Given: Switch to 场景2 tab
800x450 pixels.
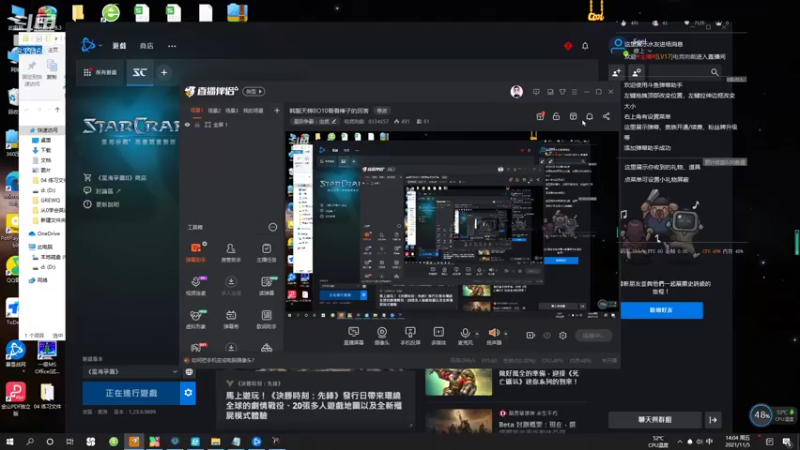Looking at the screenshot, I should pyautogui.click(x=214, y=110).
